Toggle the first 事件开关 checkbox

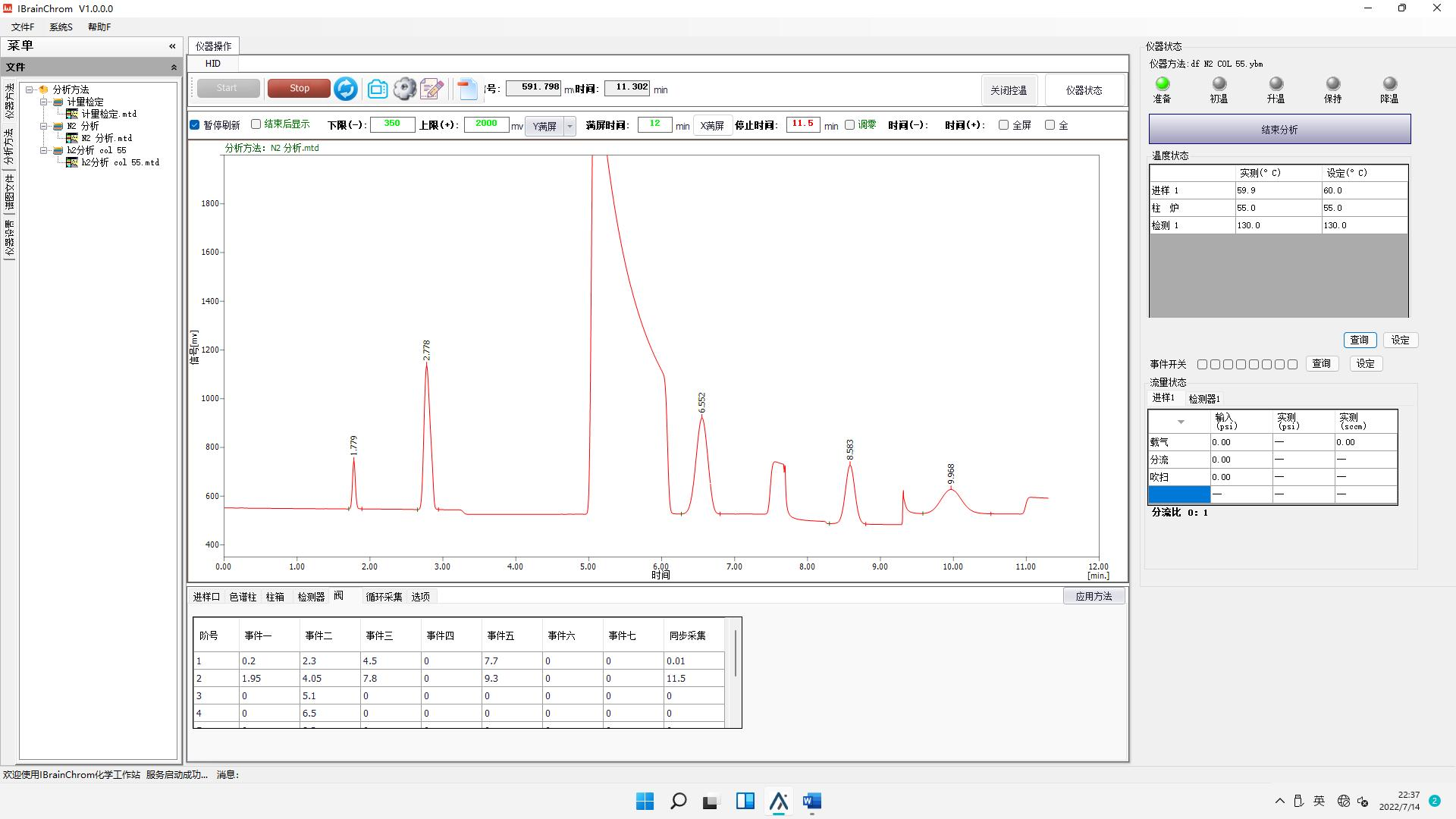tap(1203, 365)
